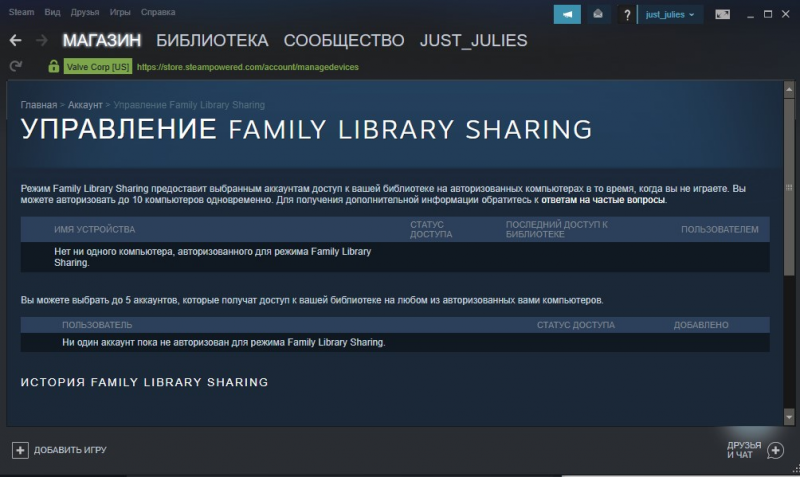Open the announcements megaphone icon
The image size is (800, 477).
coord(567,14)
